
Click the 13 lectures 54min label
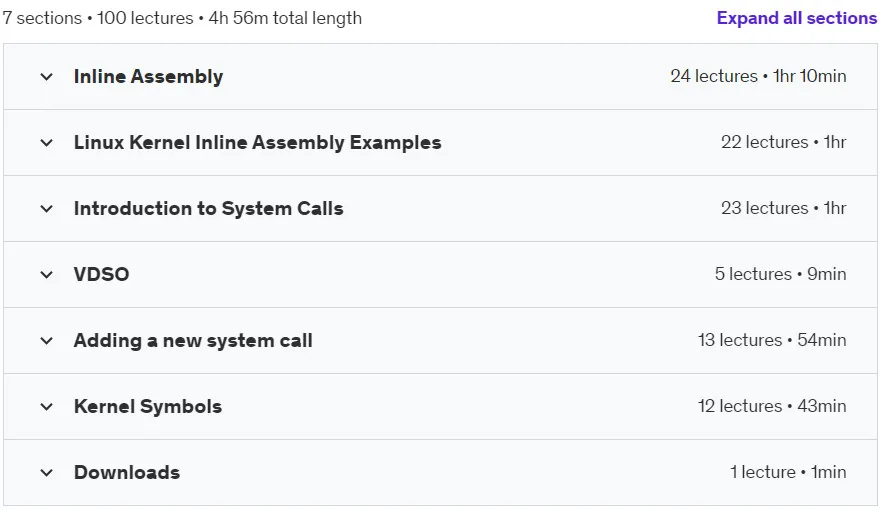point(772,340)
